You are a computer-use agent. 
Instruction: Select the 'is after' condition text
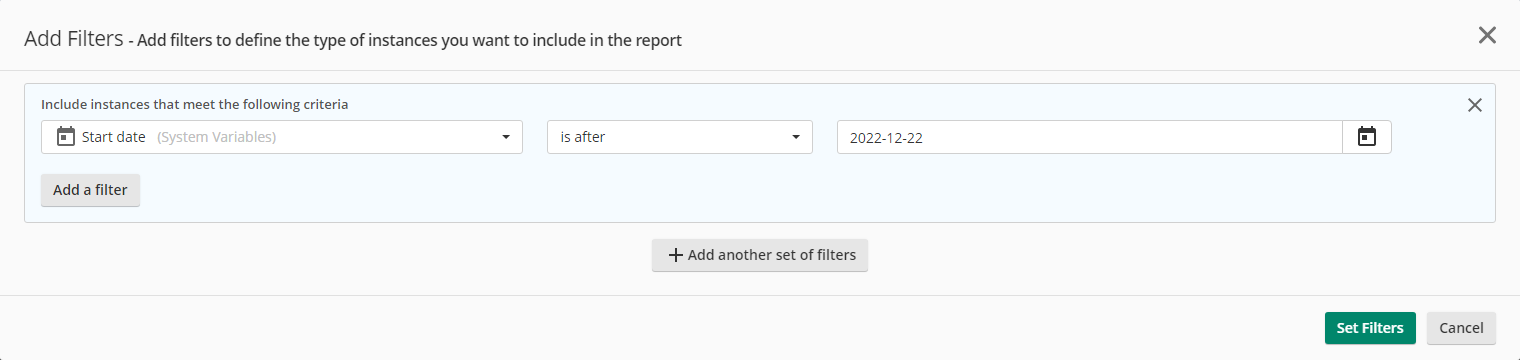point(582,137)
